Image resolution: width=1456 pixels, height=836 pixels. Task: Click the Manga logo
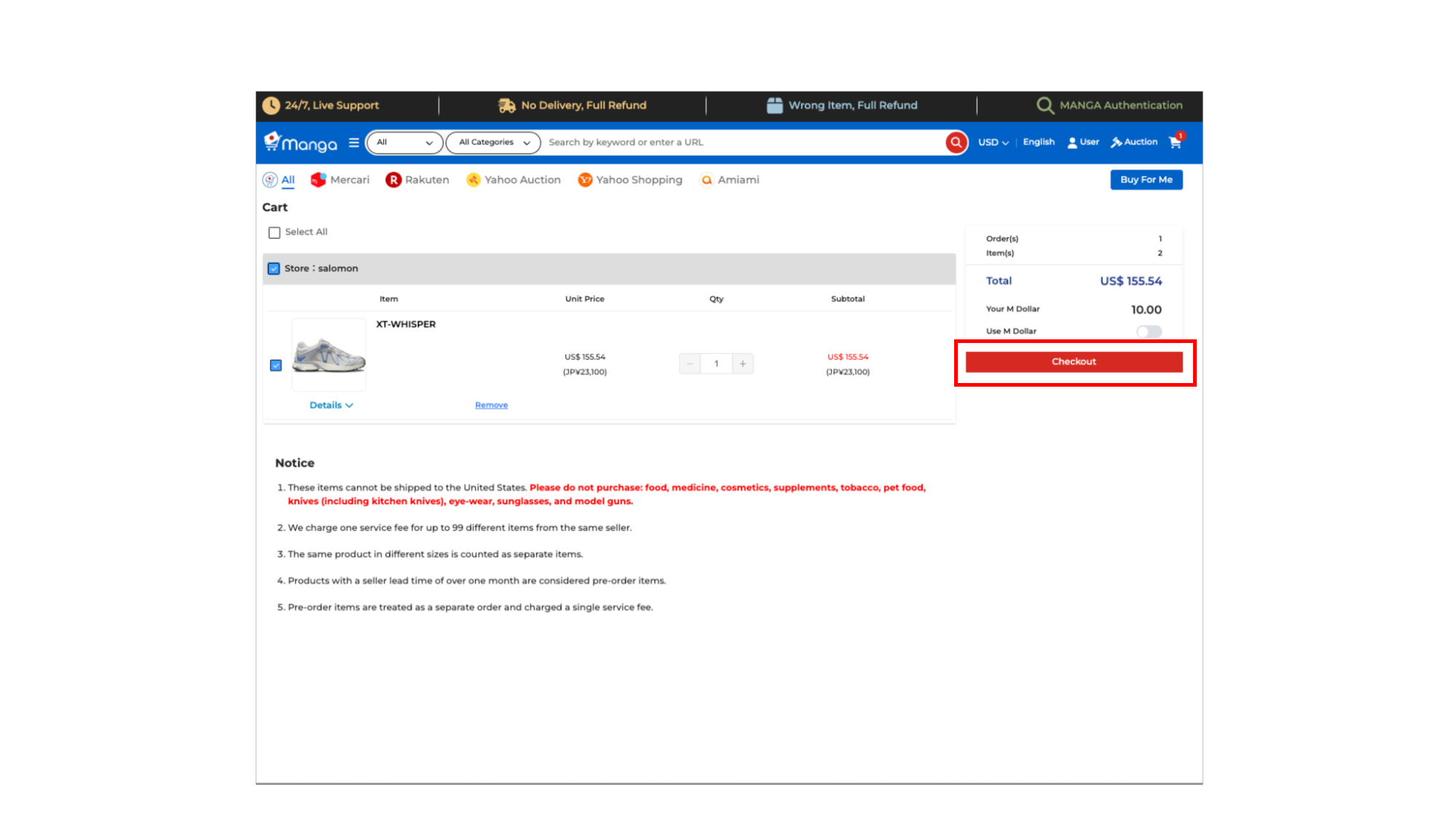(301, 143)
